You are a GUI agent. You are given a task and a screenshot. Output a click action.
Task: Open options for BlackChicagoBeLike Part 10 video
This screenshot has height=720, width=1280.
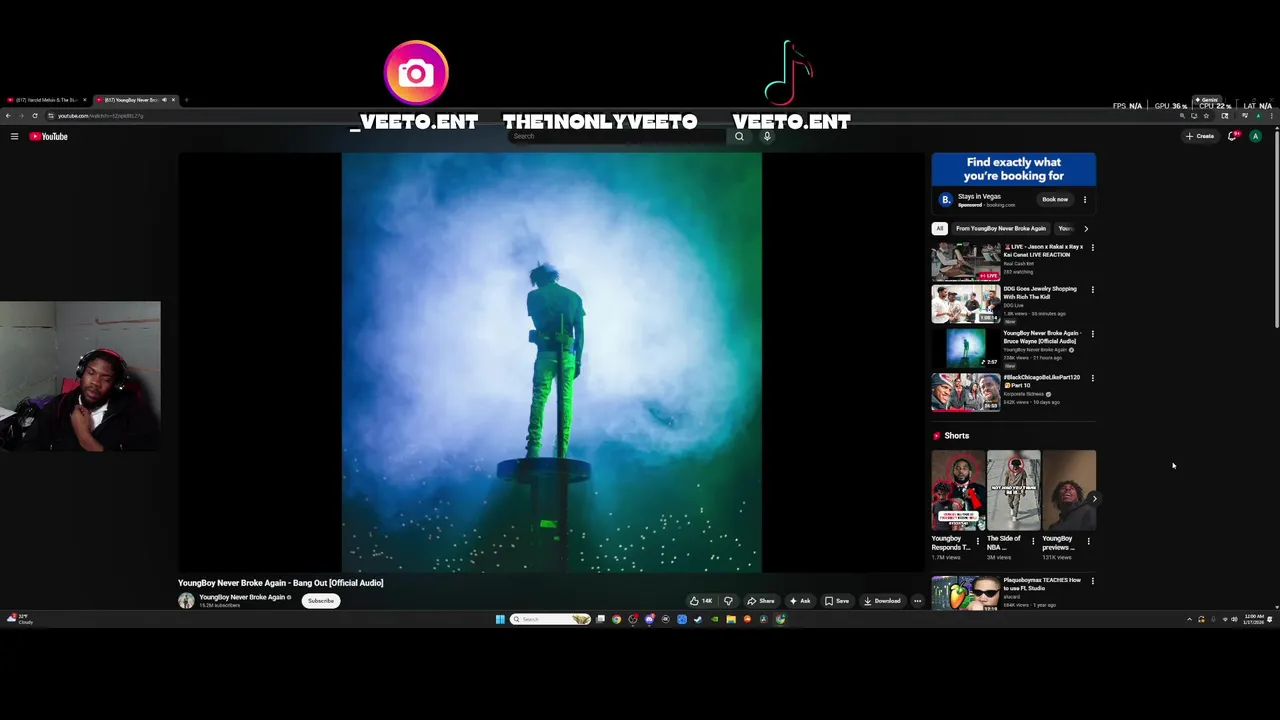1092,378
